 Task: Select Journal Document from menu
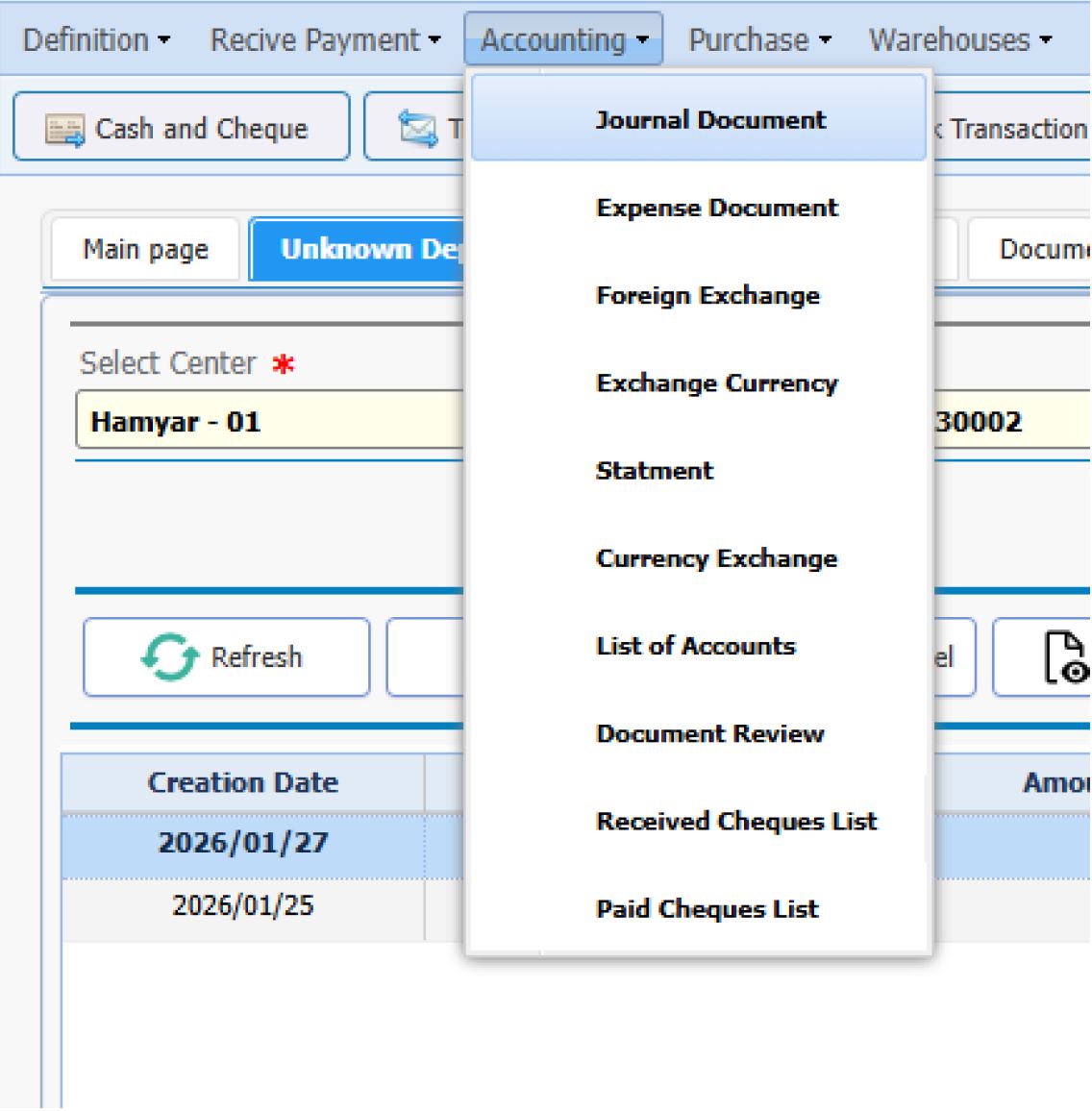pos(710,120)
